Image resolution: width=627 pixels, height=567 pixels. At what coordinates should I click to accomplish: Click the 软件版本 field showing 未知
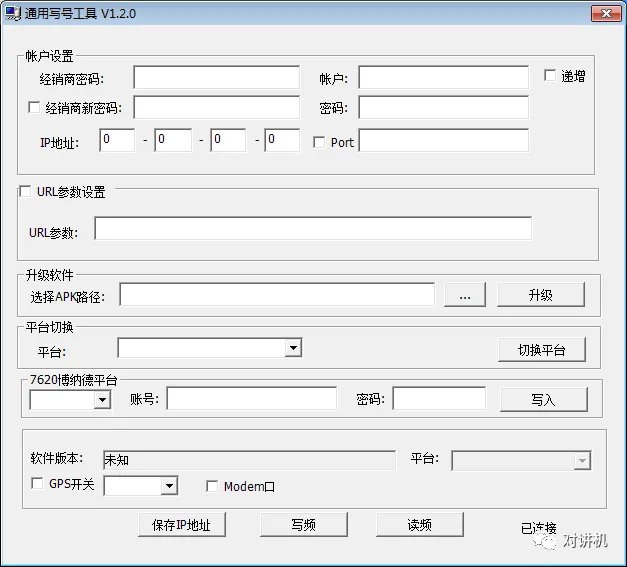coord(250,460)
